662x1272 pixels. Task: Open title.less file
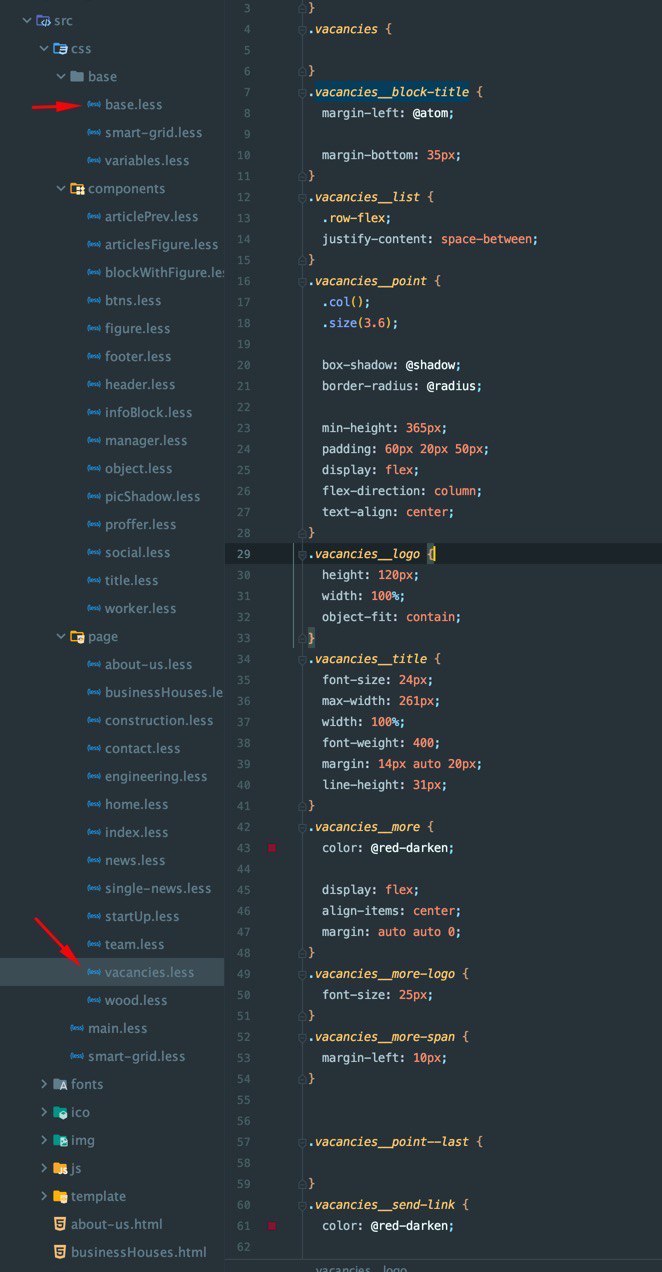point(131,580)
